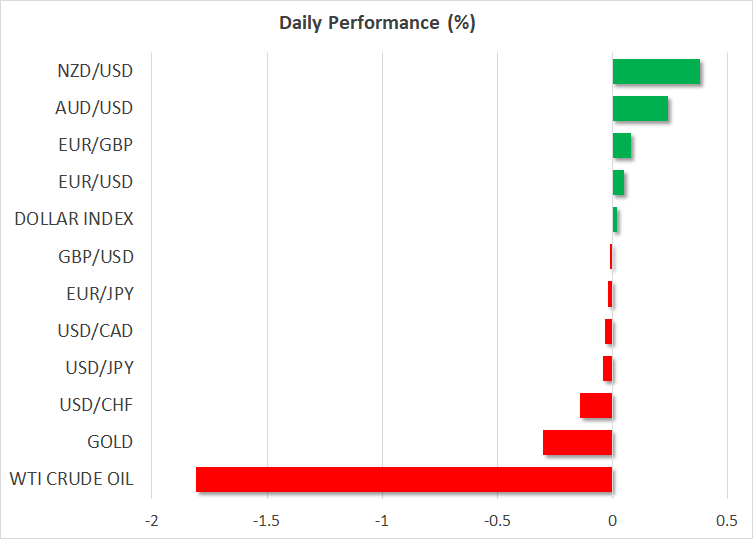Viewport: 753px width, 539px height.
Task: Click the green EUR/USD bar
Action: pos(618,182)
